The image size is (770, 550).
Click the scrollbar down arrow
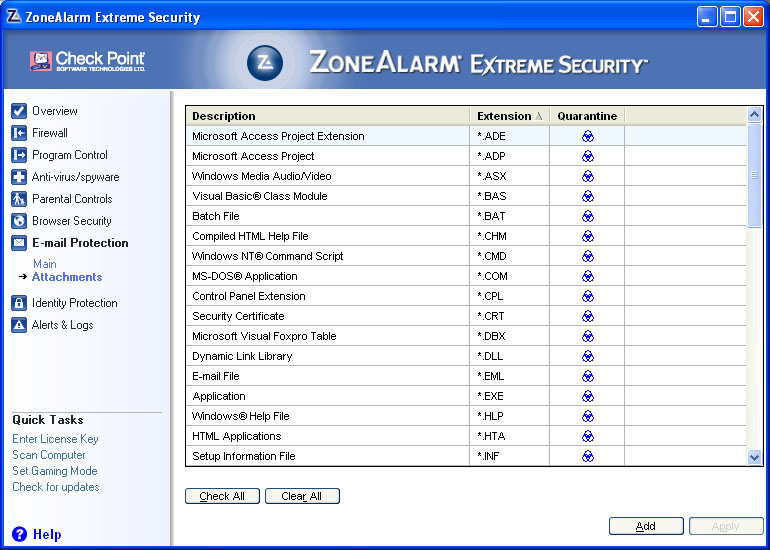[x=754, y=458]
